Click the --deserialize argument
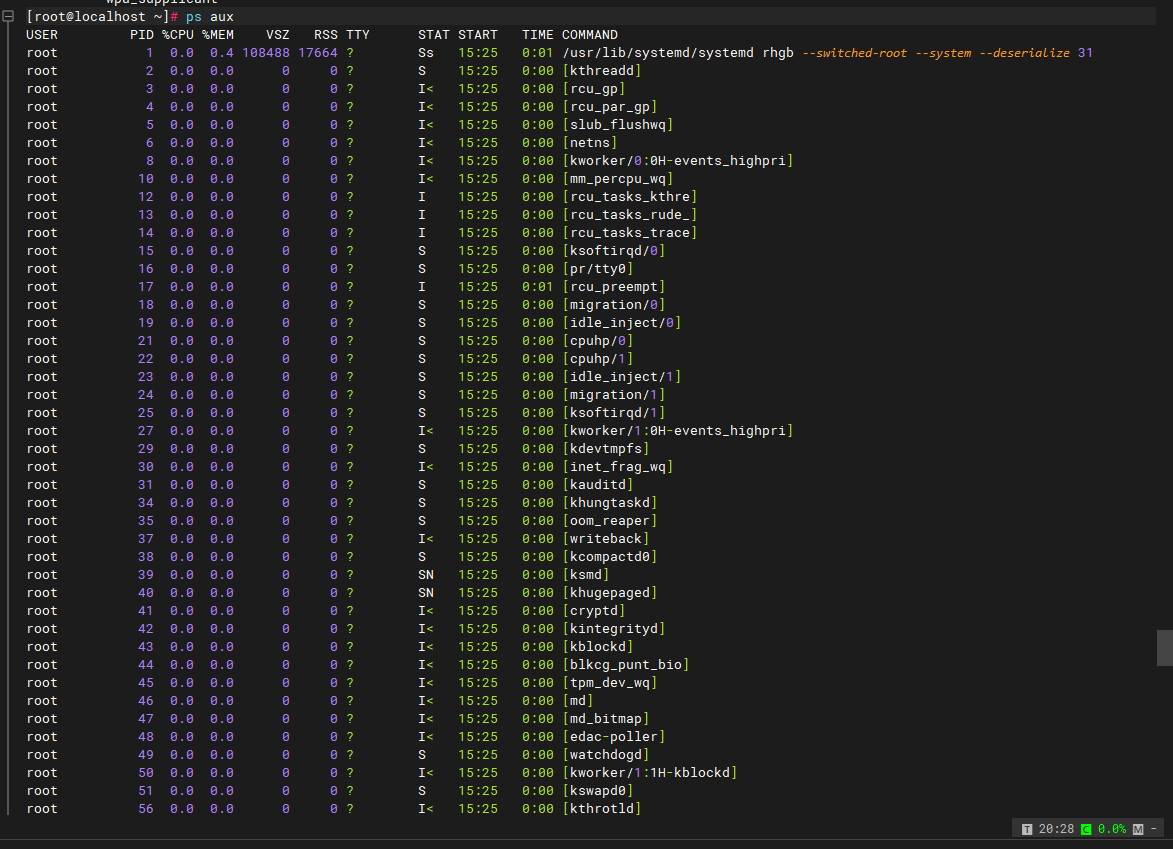This screenshot has height=849, width=1173. [x=1024, y=53]
